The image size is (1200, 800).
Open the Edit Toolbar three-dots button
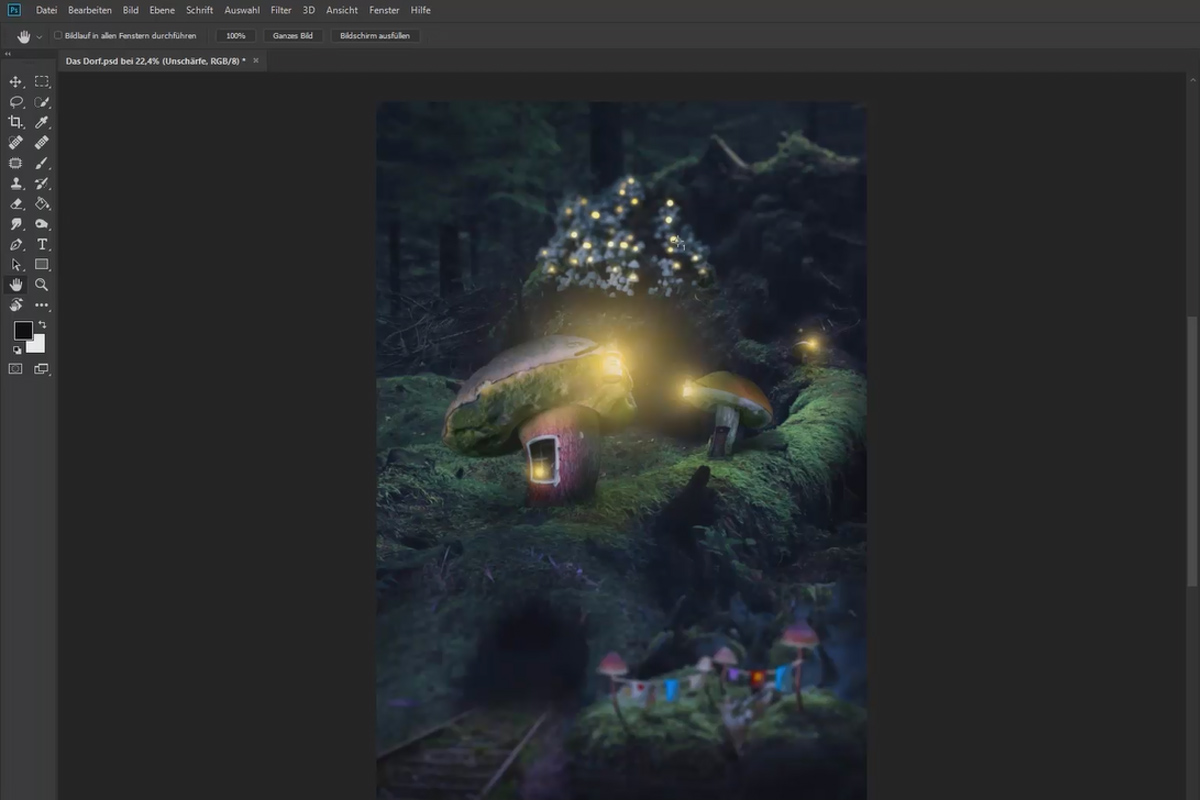coord(42,305)
